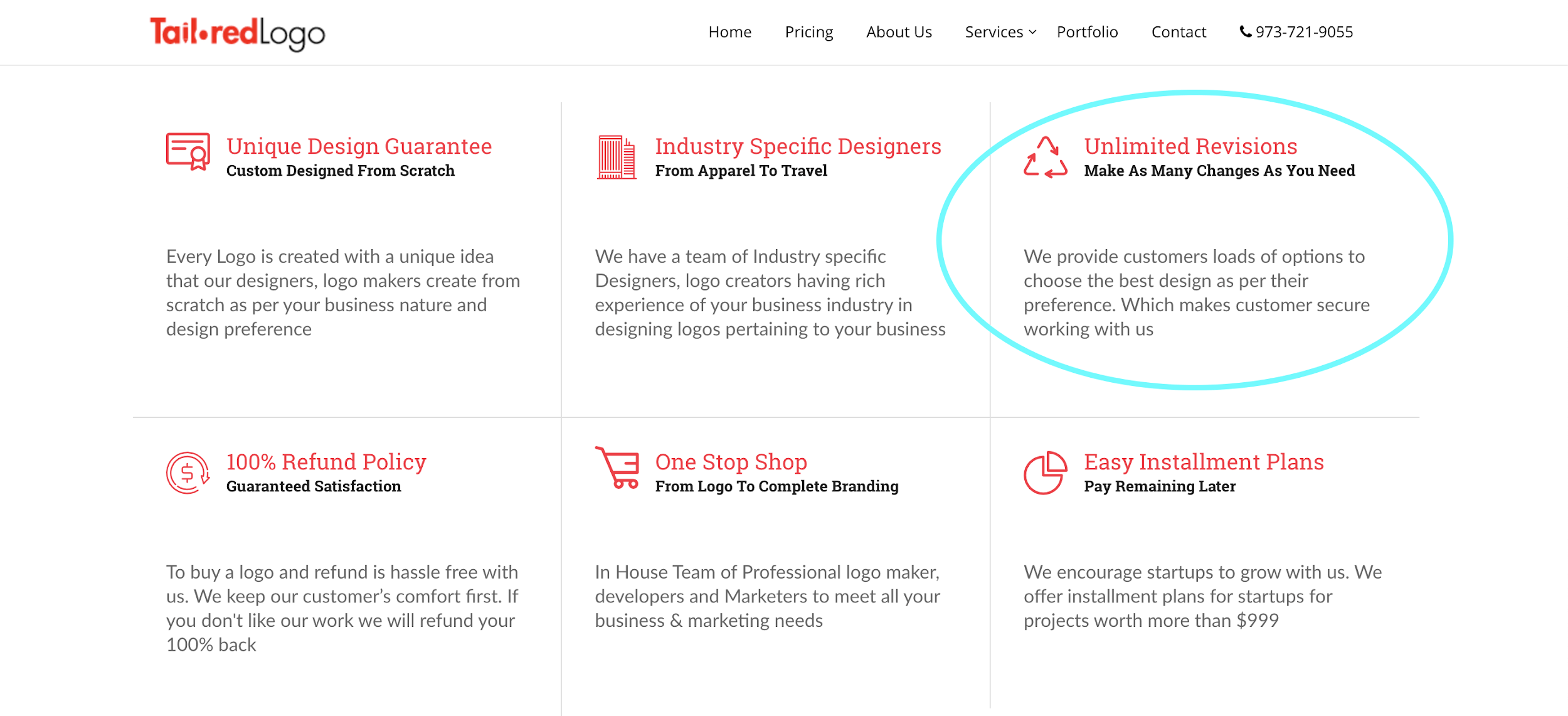Click the Industry Specific Designers heading

(x=798, y=146)
